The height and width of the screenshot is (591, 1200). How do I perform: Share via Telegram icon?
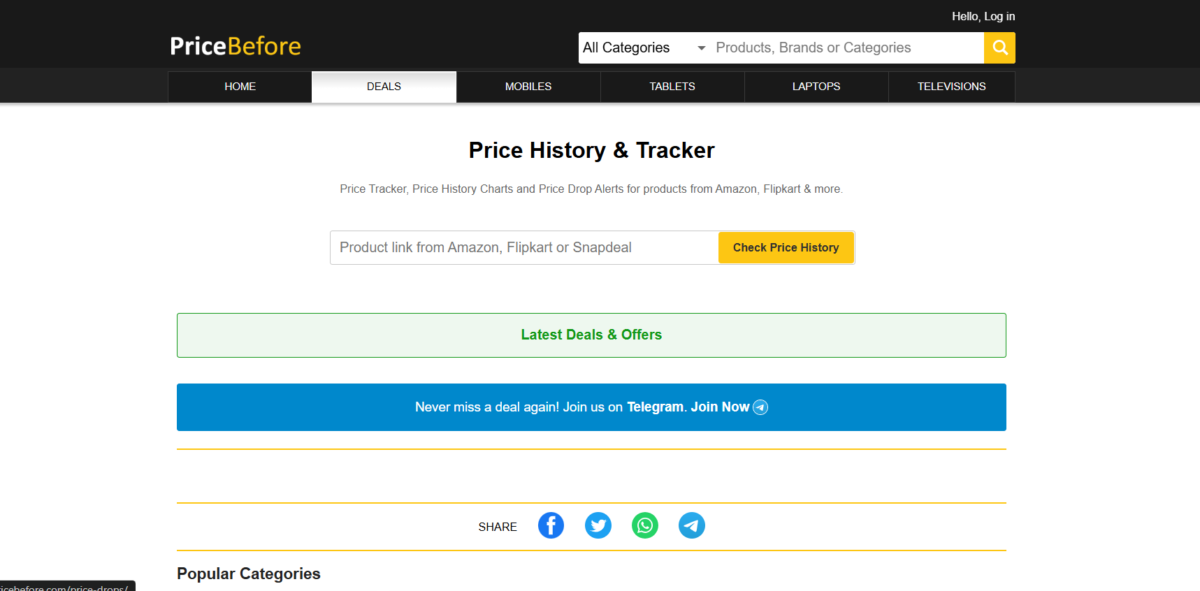coord(692,525)
